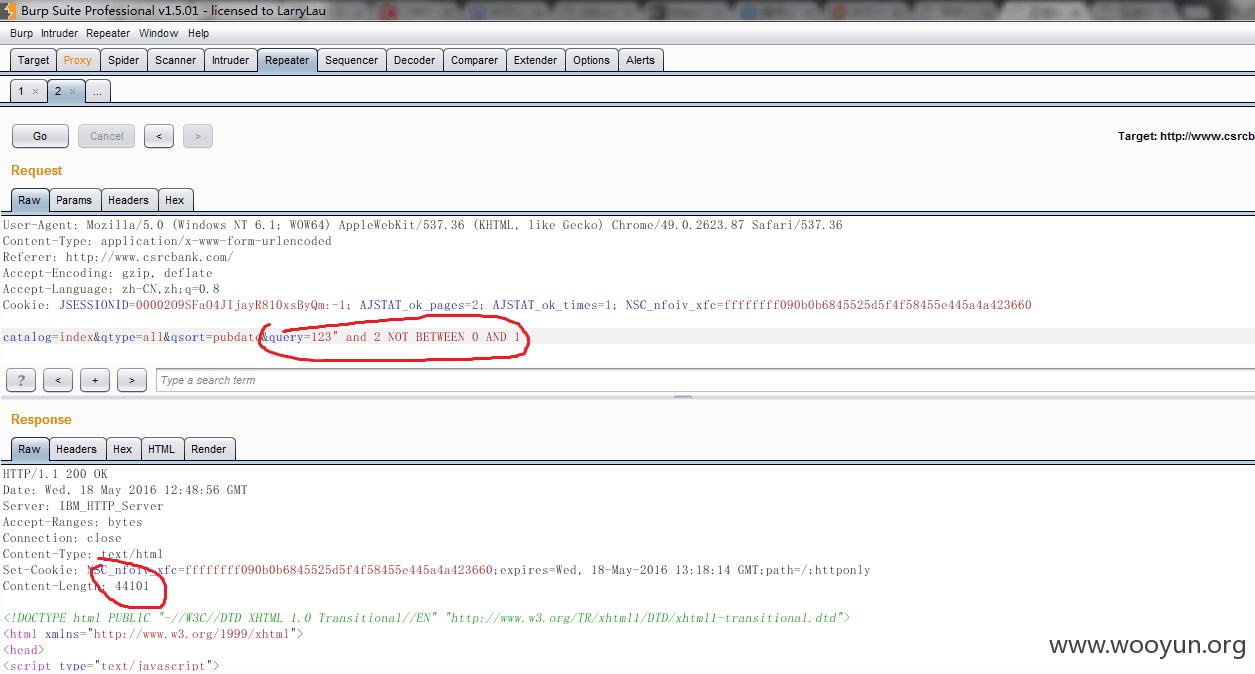Show the response Raw view

click(x=29, y=449)
